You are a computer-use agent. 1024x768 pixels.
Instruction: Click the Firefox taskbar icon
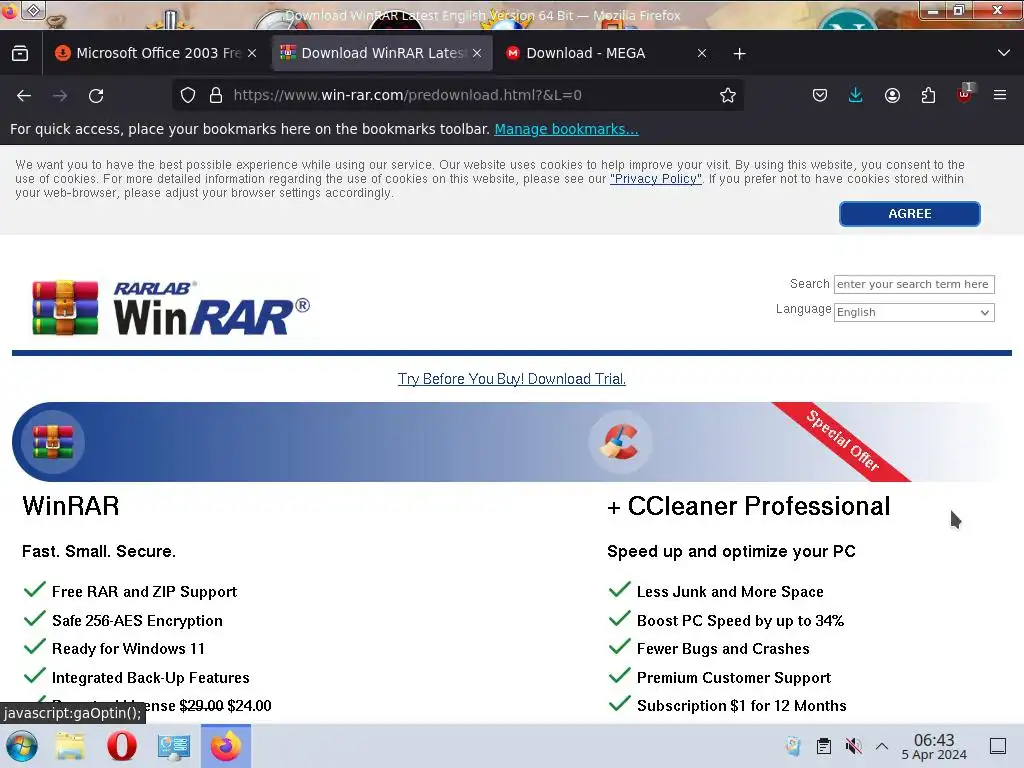(x=226, y=746)
